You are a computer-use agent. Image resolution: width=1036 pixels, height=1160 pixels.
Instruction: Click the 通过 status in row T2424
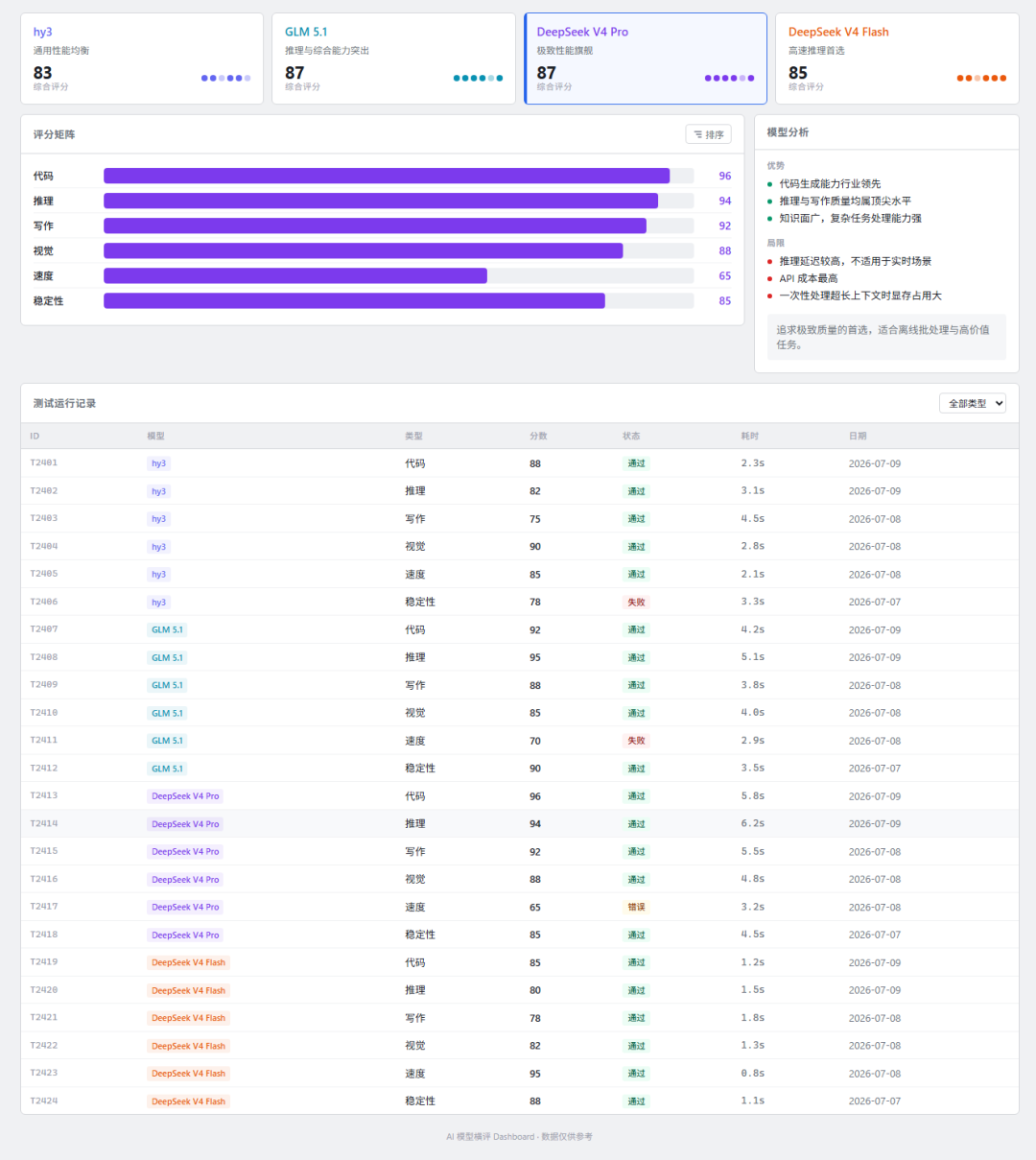click(x=636, y=1101)
